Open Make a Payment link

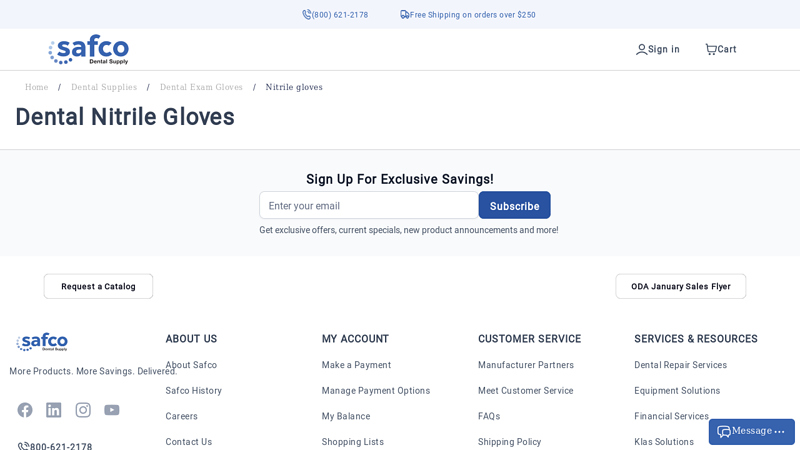point(356,365)
